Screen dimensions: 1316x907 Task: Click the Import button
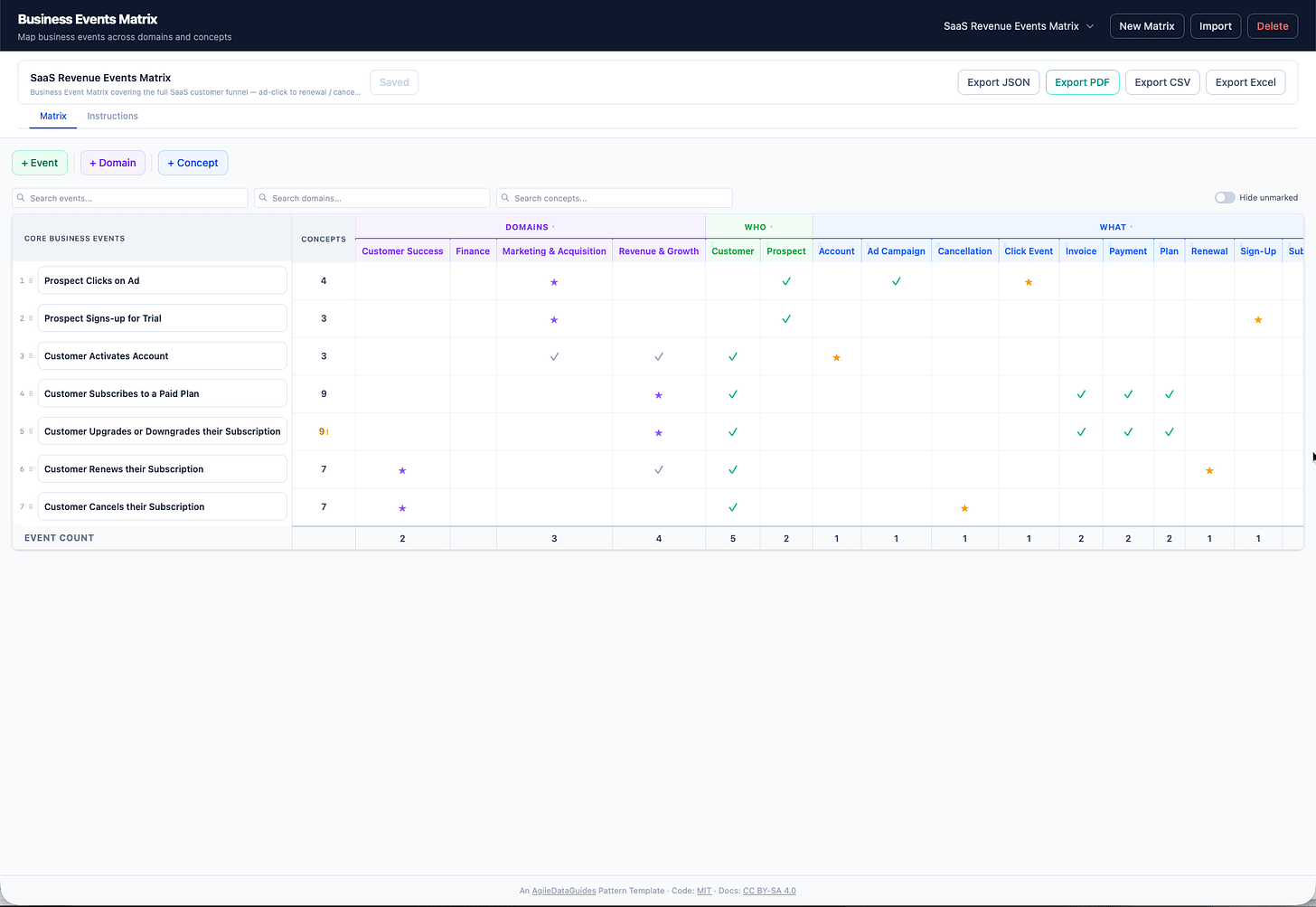[1216, 26]
